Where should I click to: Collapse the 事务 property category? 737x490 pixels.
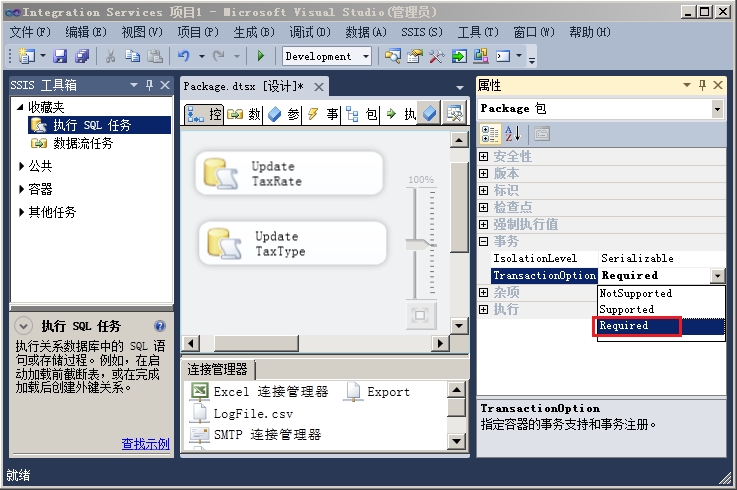(x=484, y=241)
